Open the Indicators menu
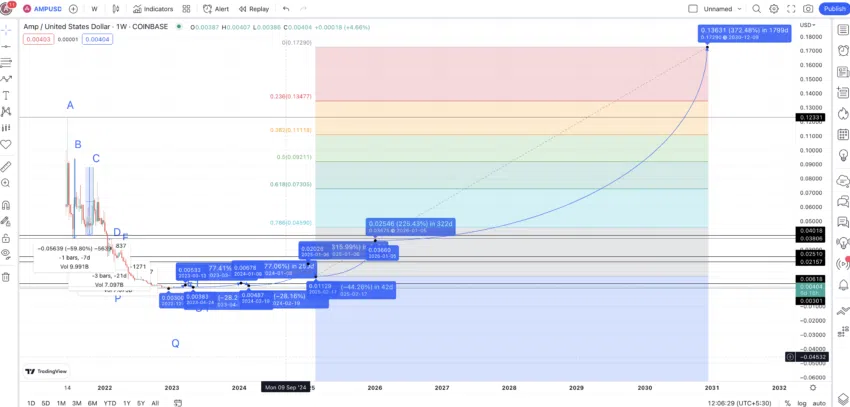 click(153, 9)
